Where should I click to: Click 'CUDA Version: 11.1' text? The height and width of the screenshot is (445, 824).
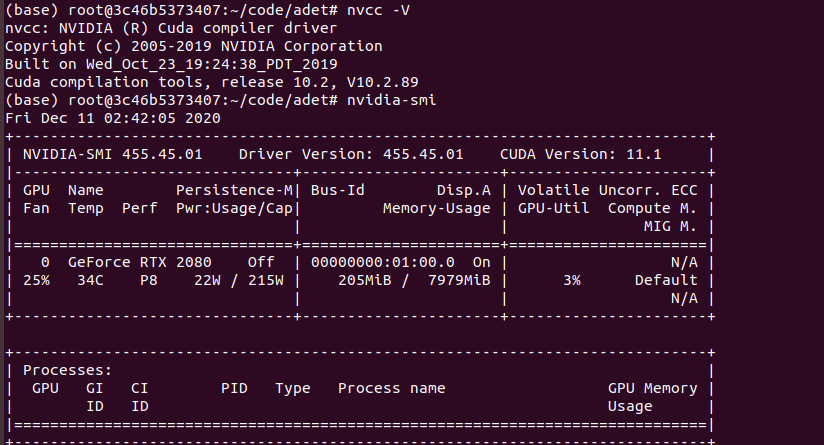tap(580, 154)
